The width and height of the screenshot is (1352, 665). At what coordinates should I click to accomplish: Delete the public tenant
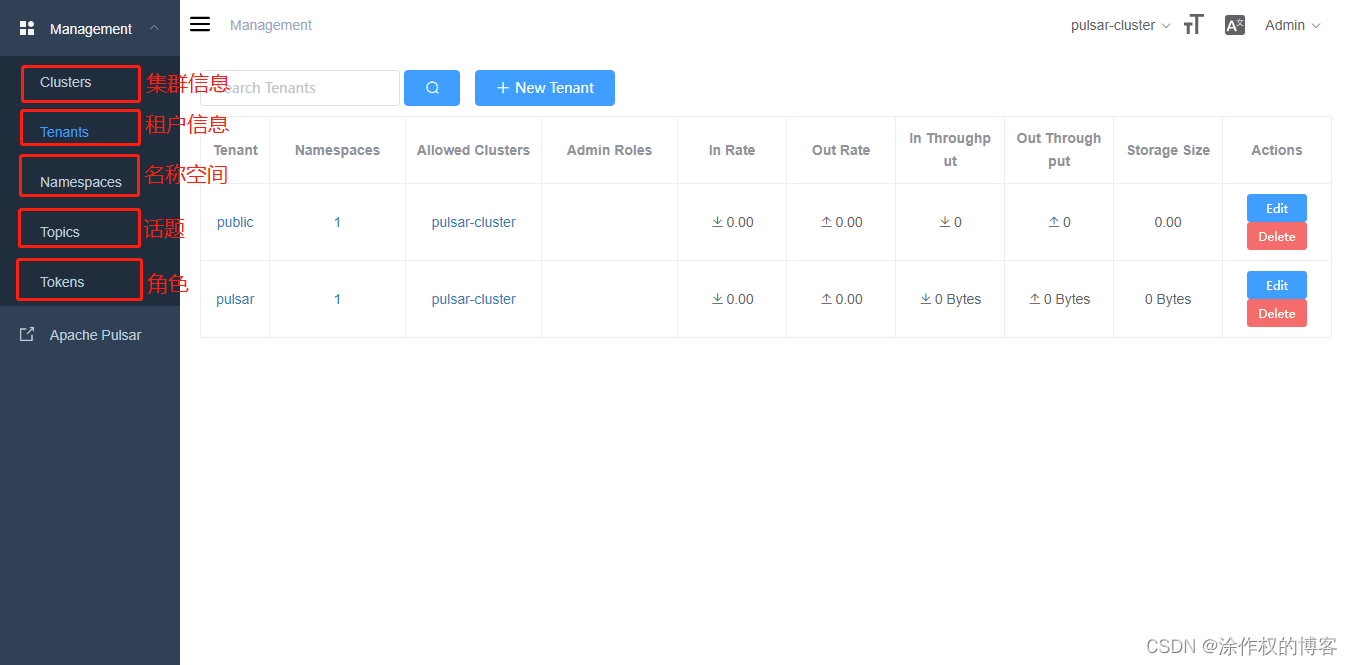(x=1277, y=236)
